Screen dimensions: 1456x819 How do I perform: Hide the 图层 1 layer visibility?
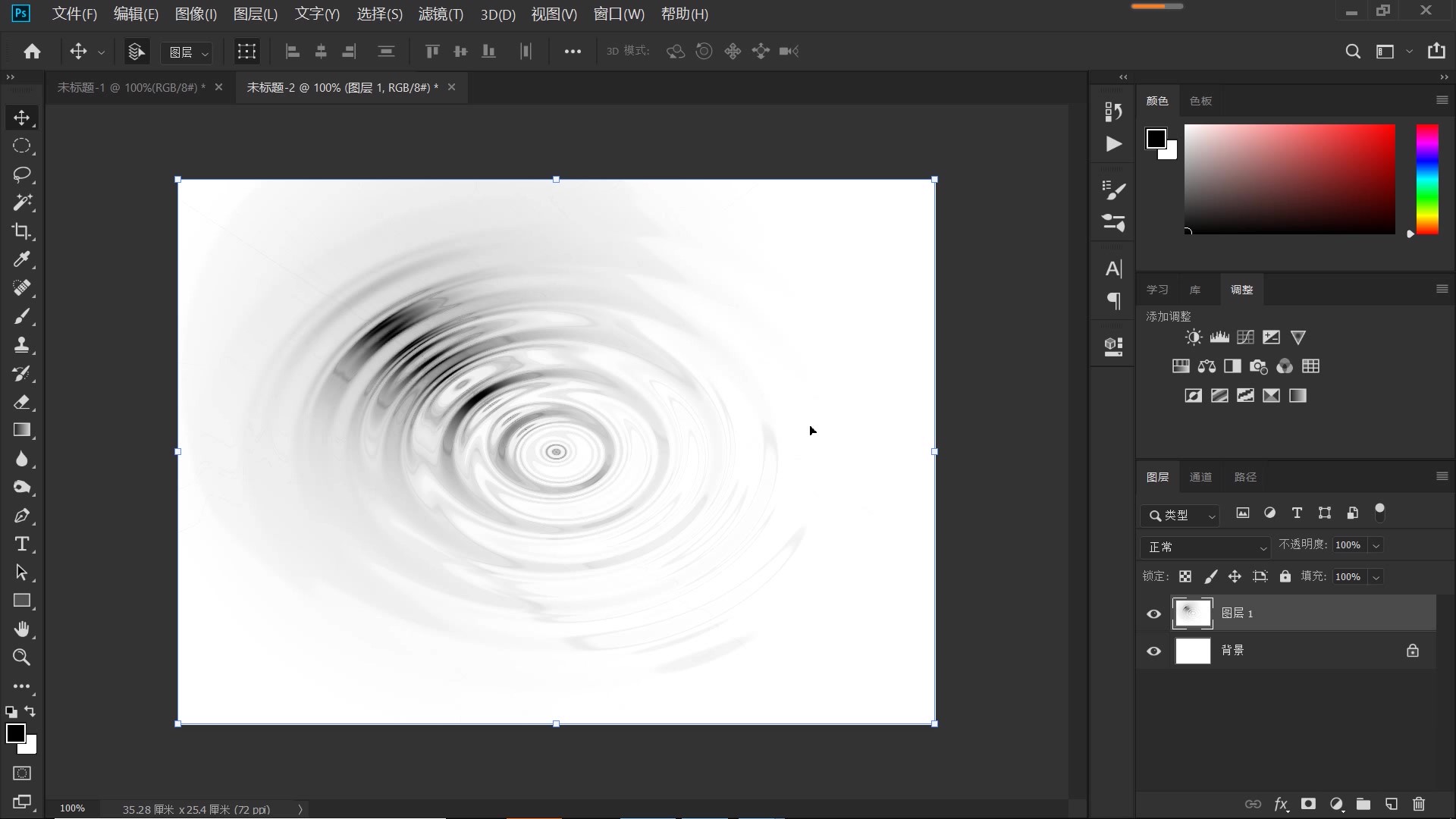click(1153, 613)
